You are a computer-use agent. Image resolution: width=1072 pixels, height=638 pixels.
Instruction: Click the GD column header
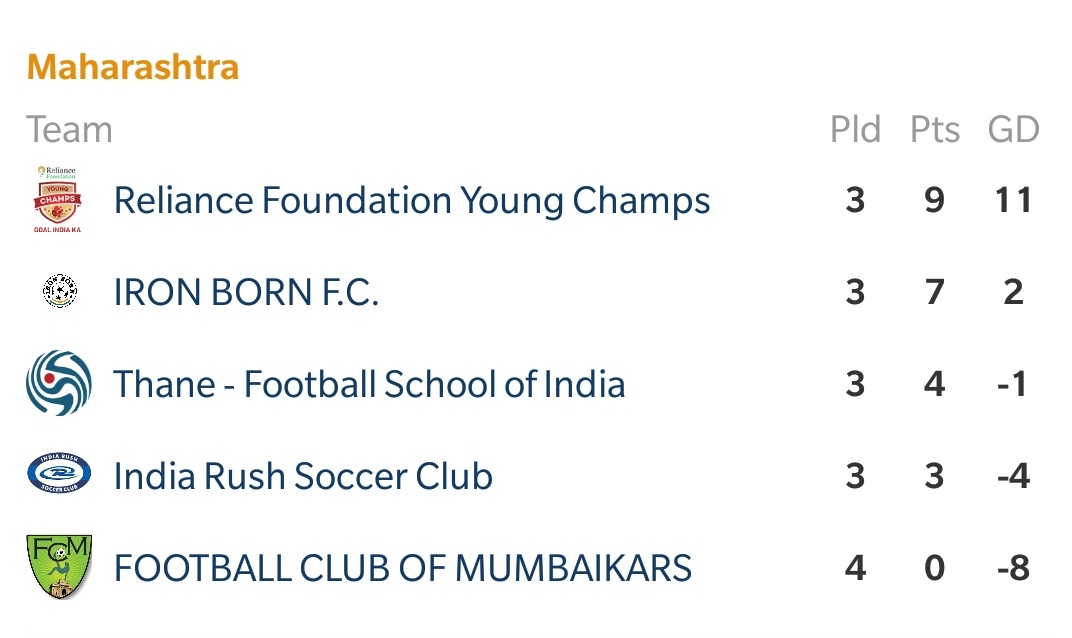pyautogui.click(x=1013, y=129)
